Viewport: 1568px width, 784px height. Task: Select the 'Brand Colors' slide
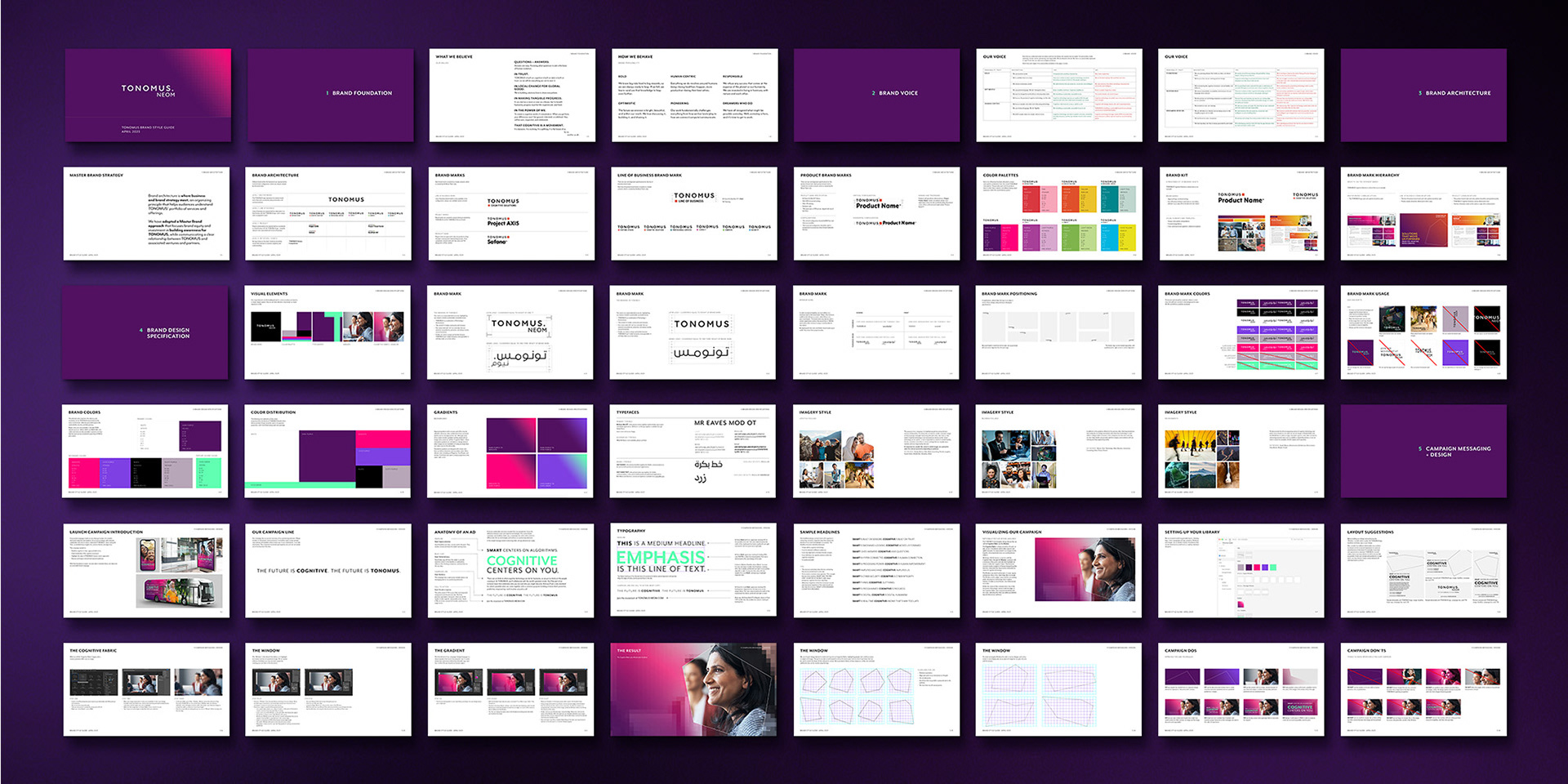click(x=145, y=451)
